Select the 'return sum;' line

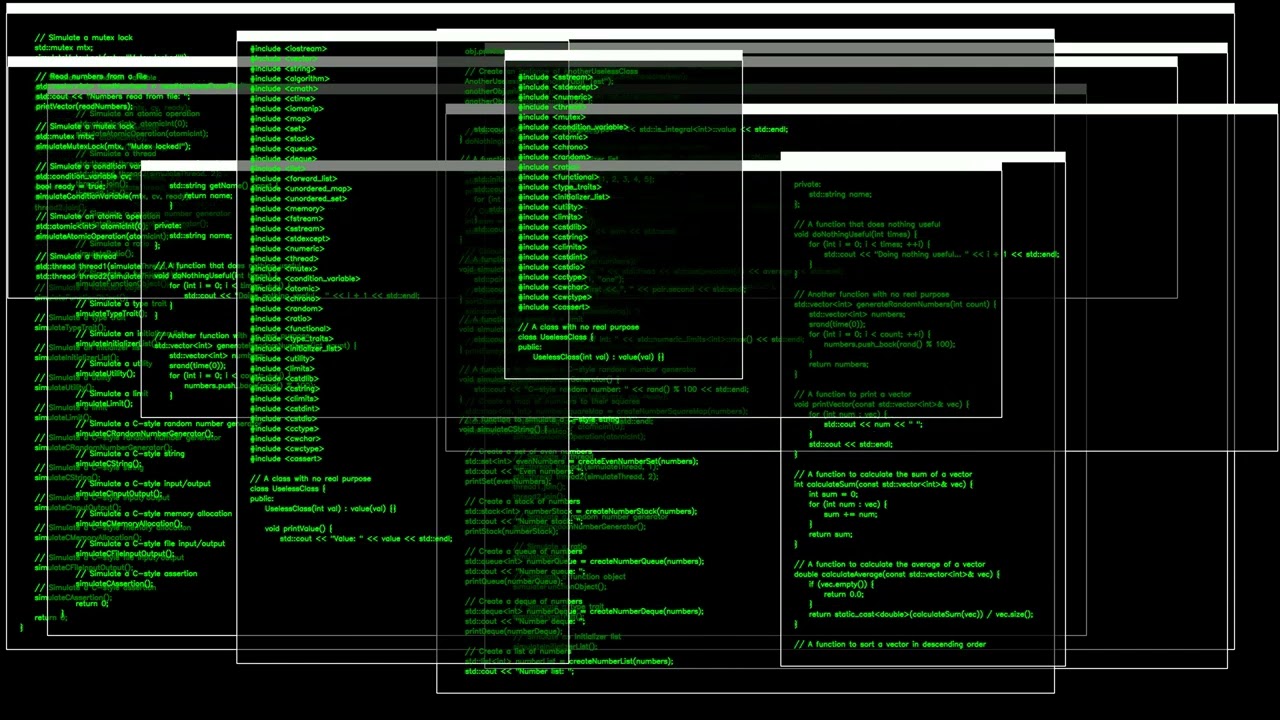point(830,534)
